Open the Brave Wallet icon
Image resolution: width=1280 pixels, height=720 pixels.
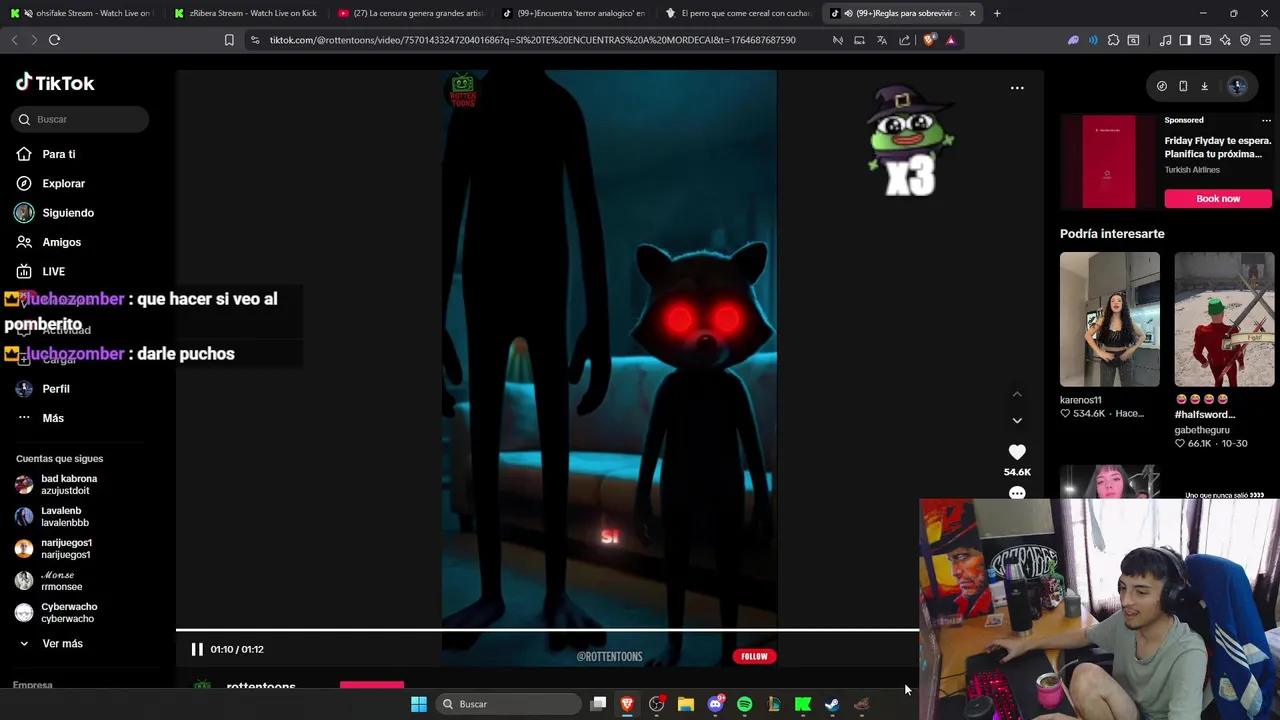(x=1205, y=40)
